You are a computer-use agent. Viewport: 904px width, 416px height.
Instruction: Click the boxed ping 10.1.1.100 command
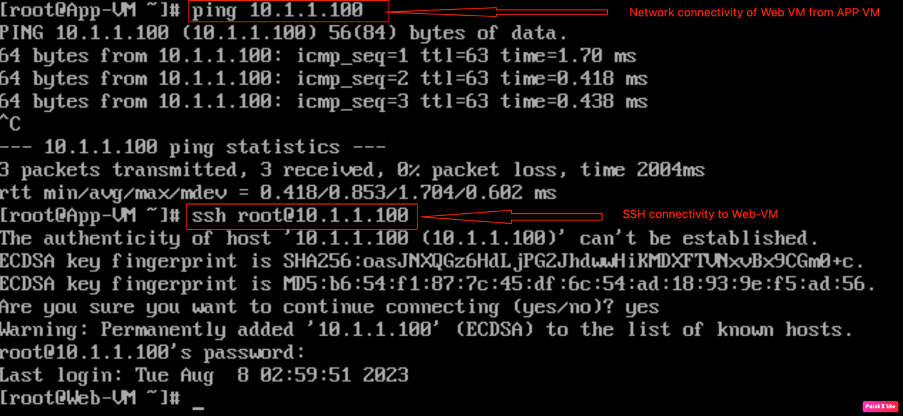pyautogui.click(x=274, y=12)
